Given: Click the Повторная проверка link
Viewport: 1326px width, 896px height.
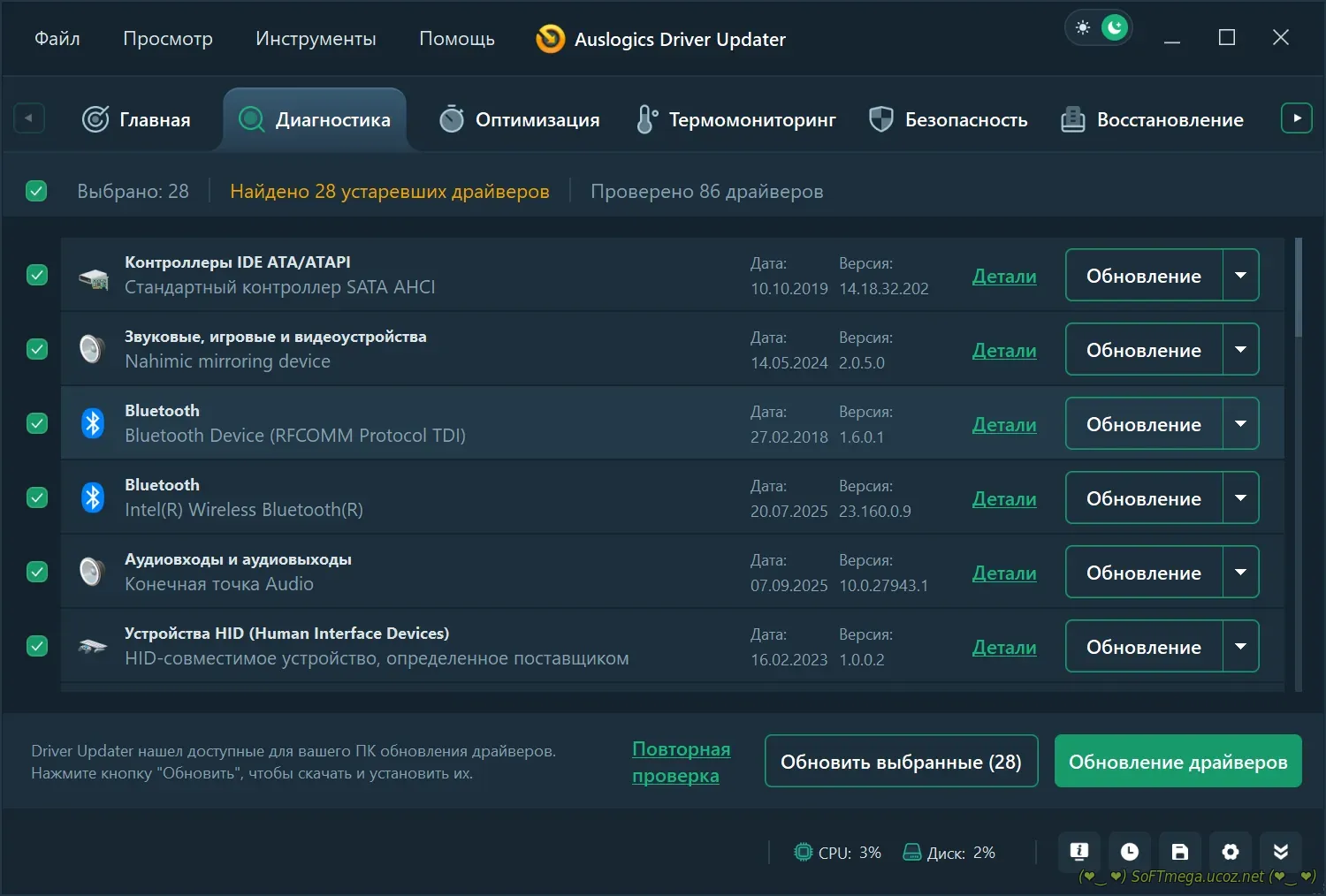Looking at the screenshot, I should click(681, 762).
